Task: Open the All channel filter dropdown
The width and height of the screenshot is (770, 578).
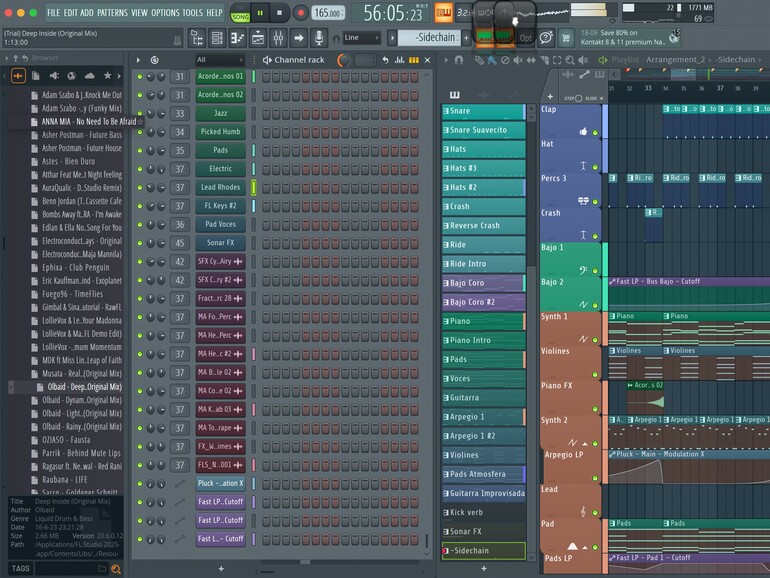Action: 220,60
